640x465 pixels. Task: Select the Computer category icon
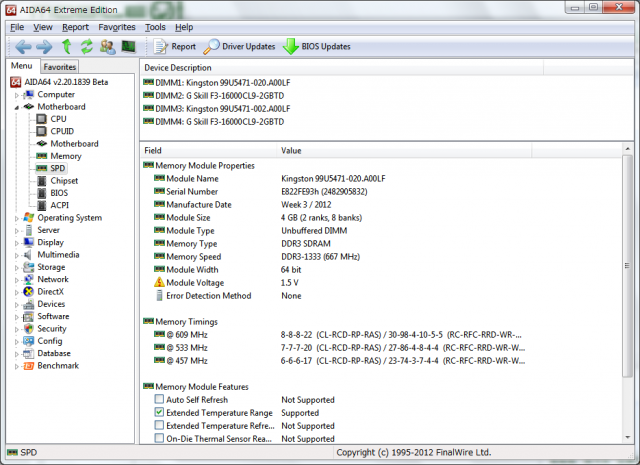pos(29,95)
